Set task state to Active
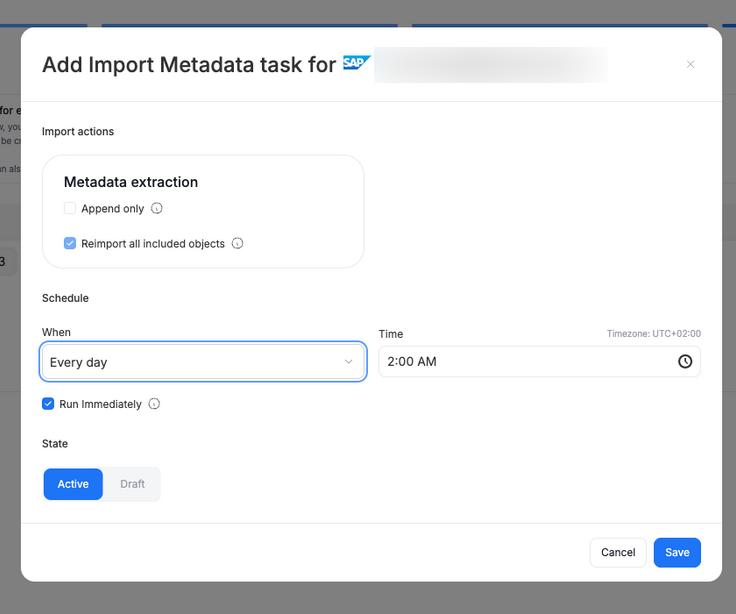 pyautogui.click(x=73, y=484)
